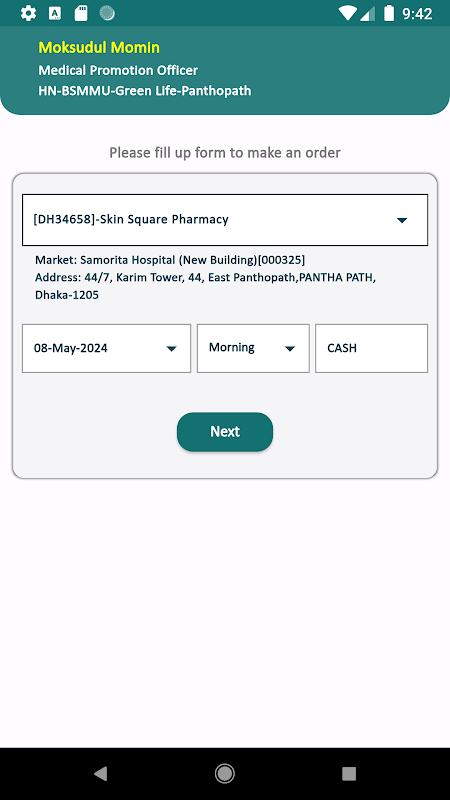Viewport: 450px width, 800px height.
Task: Tap the Market Samorita Hospital text line
Action: (170, 260)
